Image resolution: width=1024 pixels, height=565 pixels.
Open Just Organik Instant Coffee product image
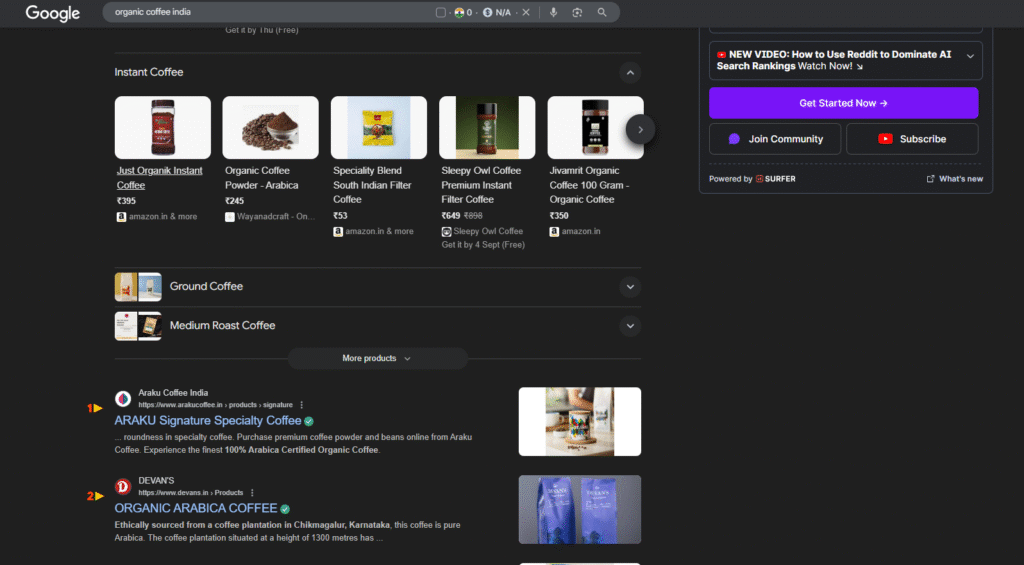tap(163, 127)
